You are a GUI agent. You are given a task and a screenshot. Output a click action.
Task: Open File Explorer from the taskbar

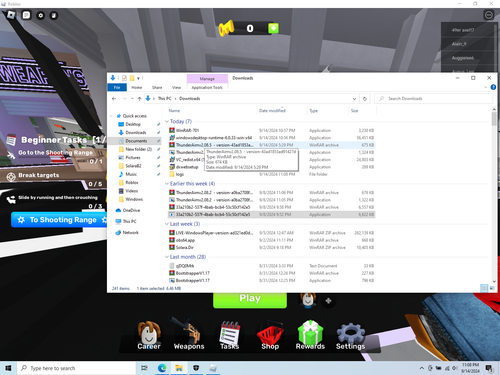point(179,368)
